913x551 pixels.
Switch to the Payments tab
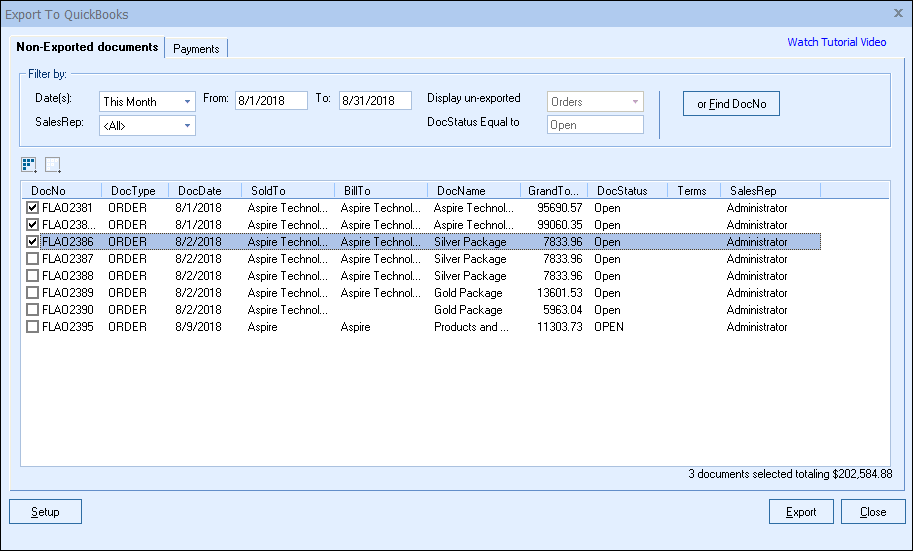tap(196, 48)
